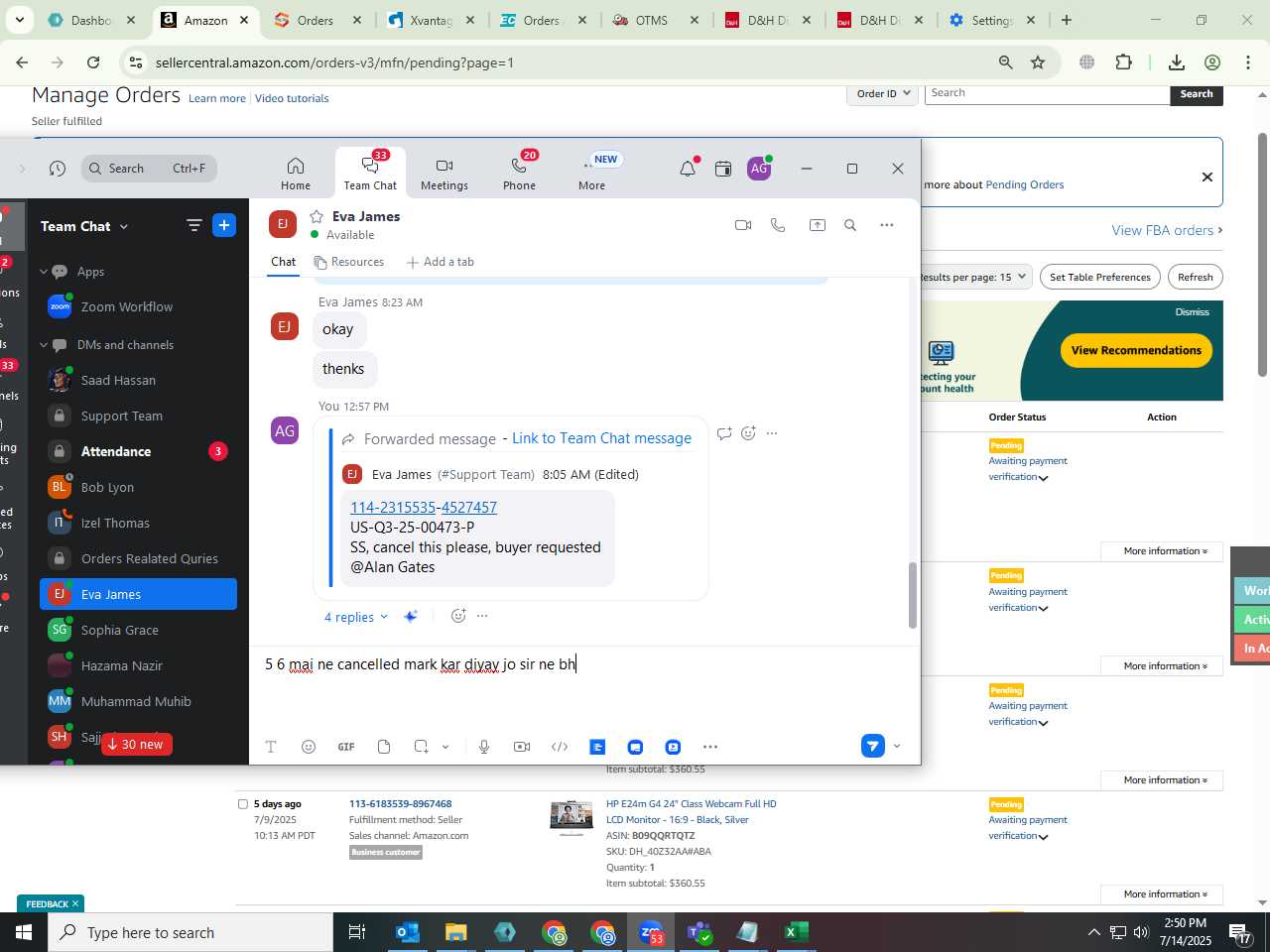Send the chat message
The height and width of the screenshot is (952, 1270).
pos(872,746)
